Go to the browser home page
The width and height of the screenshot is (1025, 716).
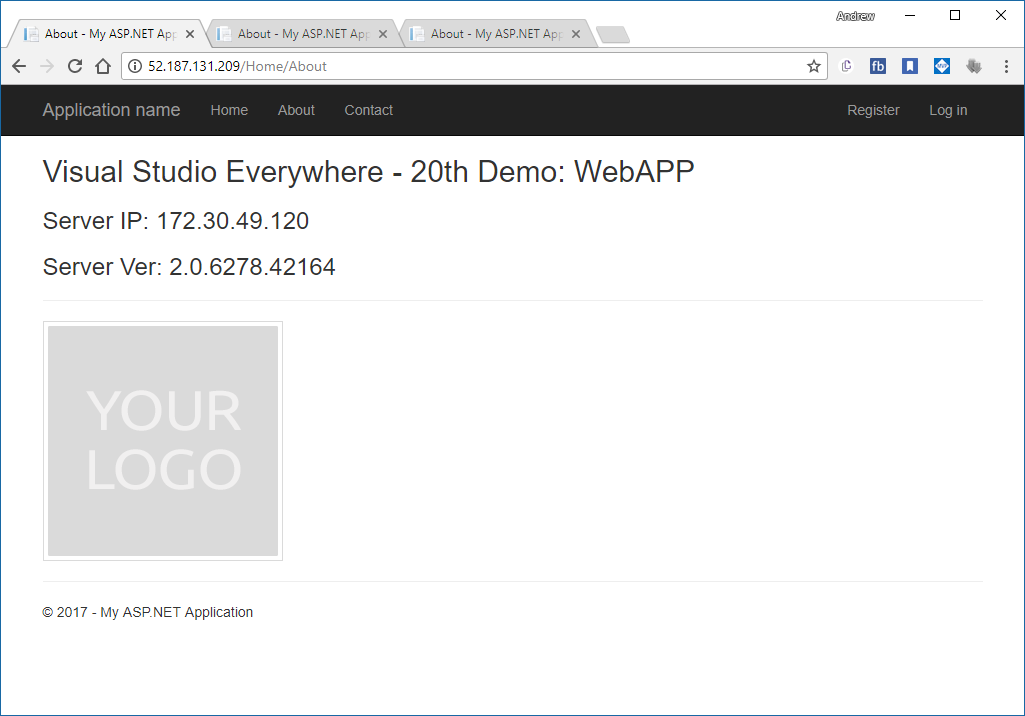(x=102, y=66)
